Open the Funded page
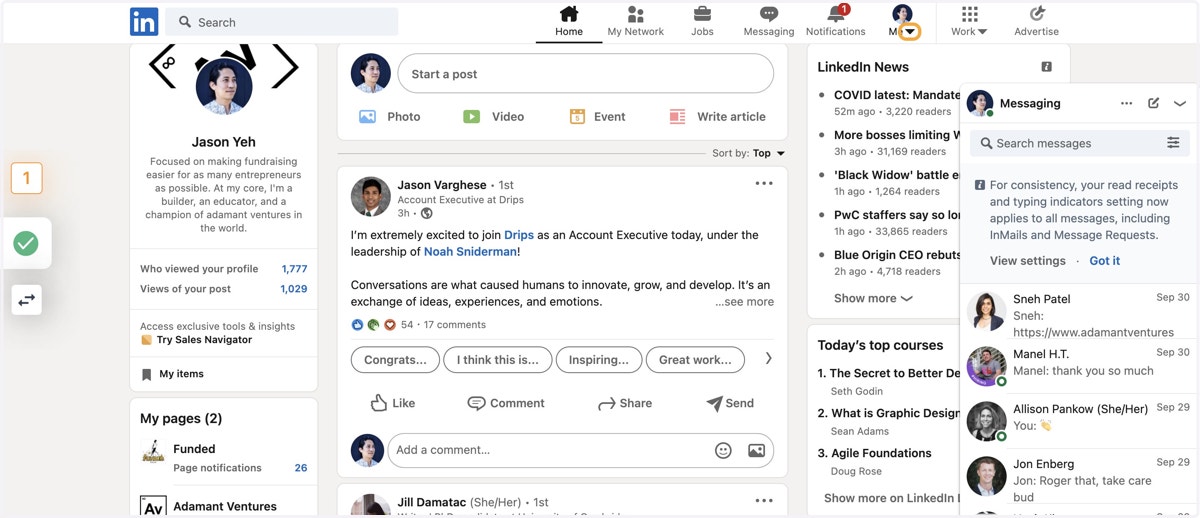1200x518 pixels. pyautogui.click(x=194, y=449)
